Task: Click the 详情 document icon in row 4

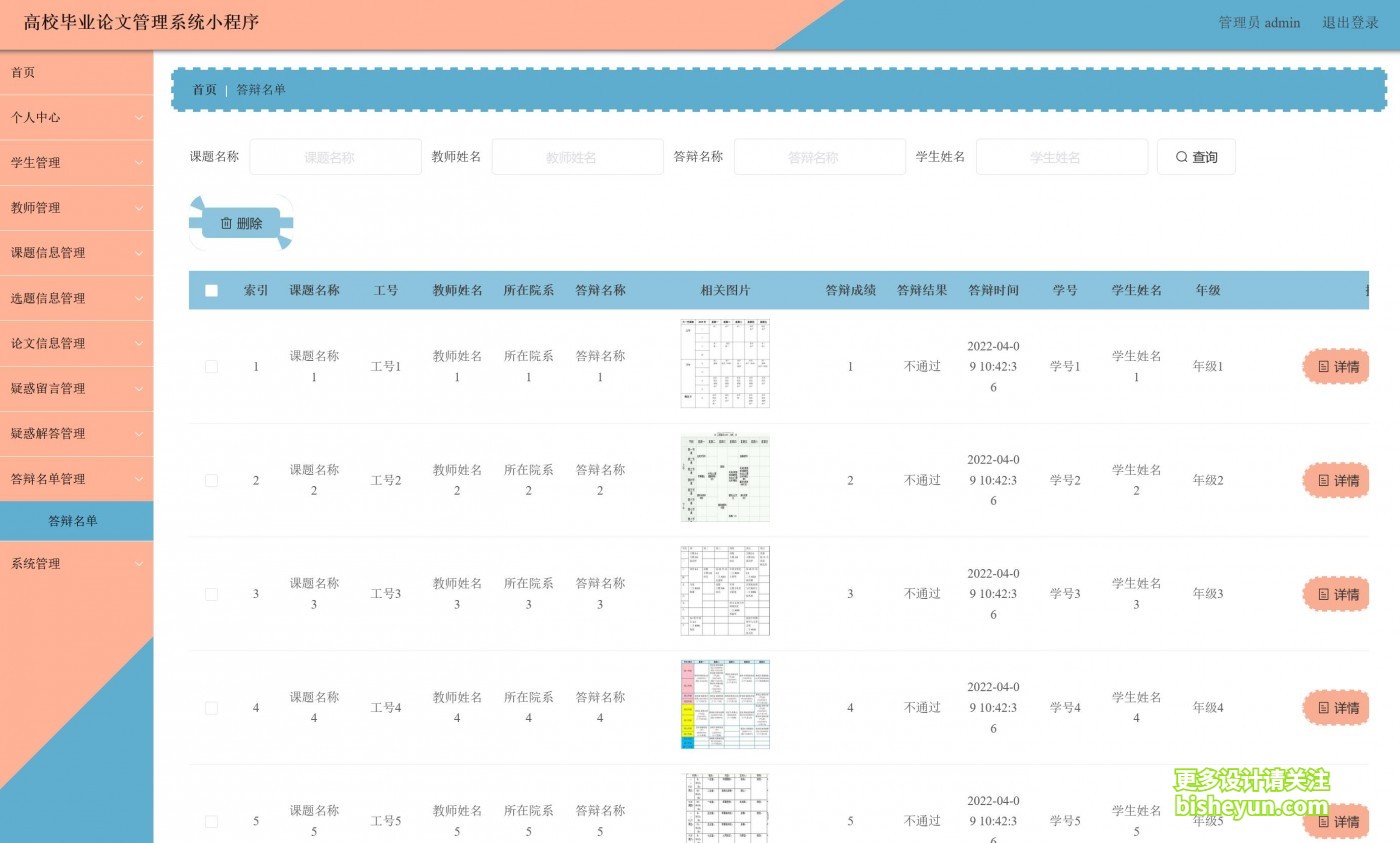Action: point(1324,708)
